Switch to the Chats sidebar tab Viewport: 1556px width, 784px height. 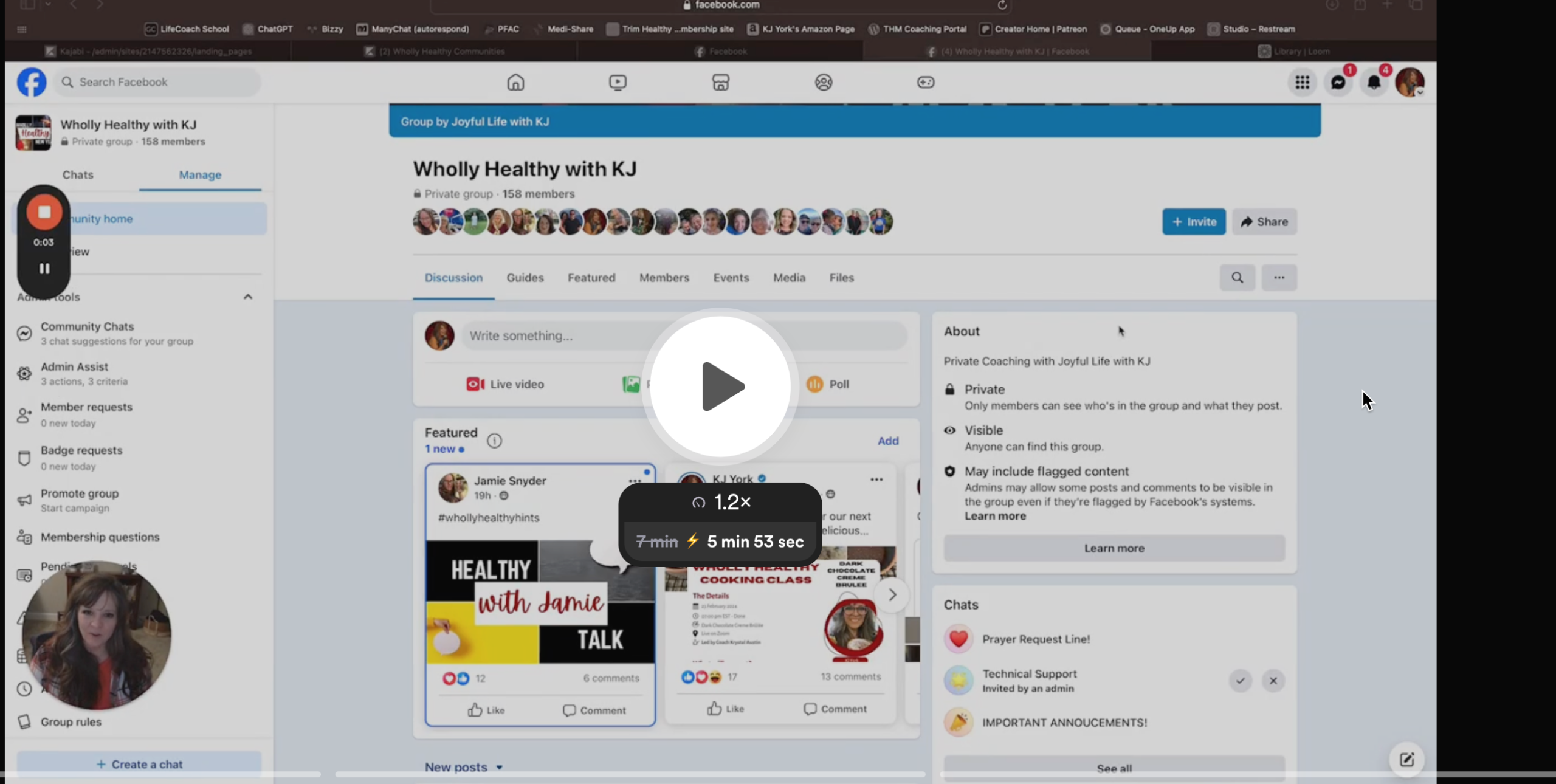click(x=78, y=175)
